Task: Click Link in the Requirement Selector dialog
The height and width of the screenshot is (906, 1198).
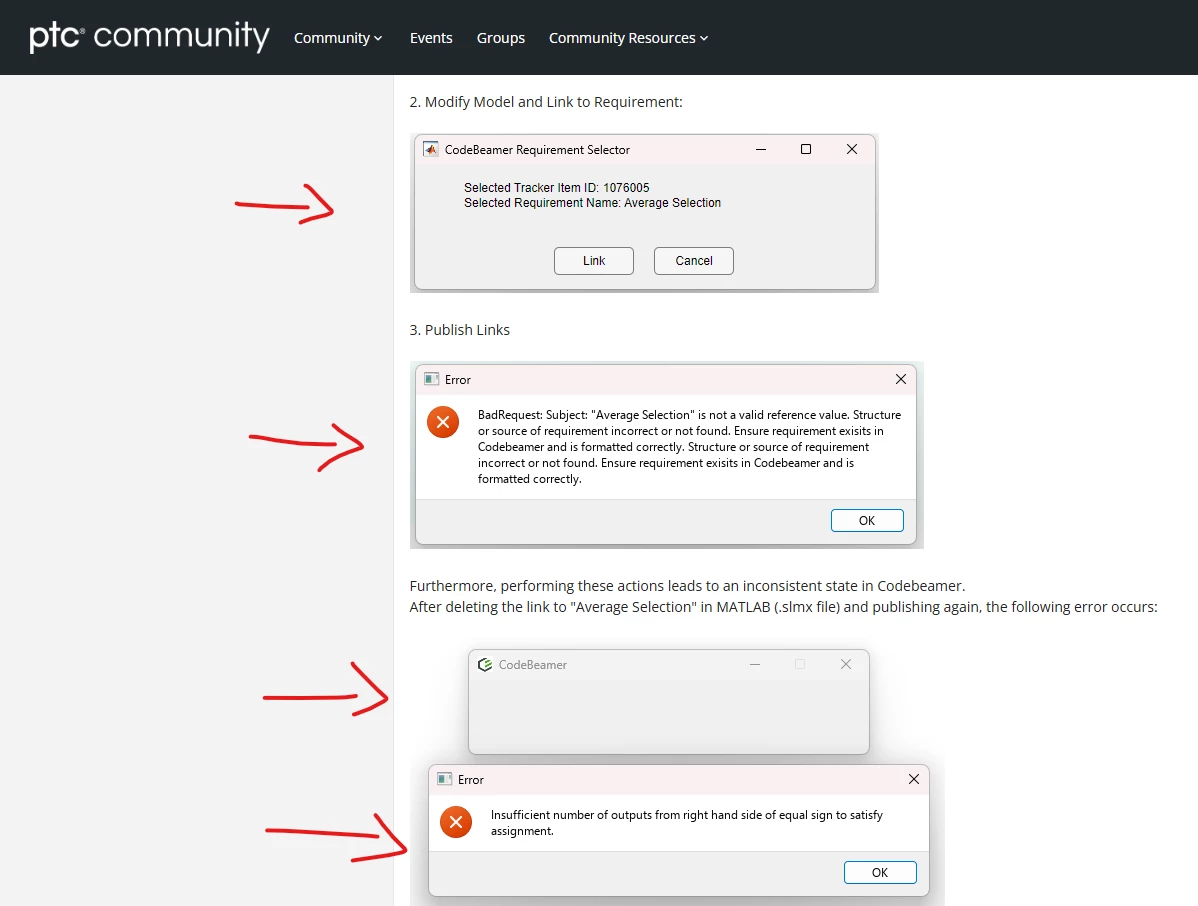Action: point(594,260)
